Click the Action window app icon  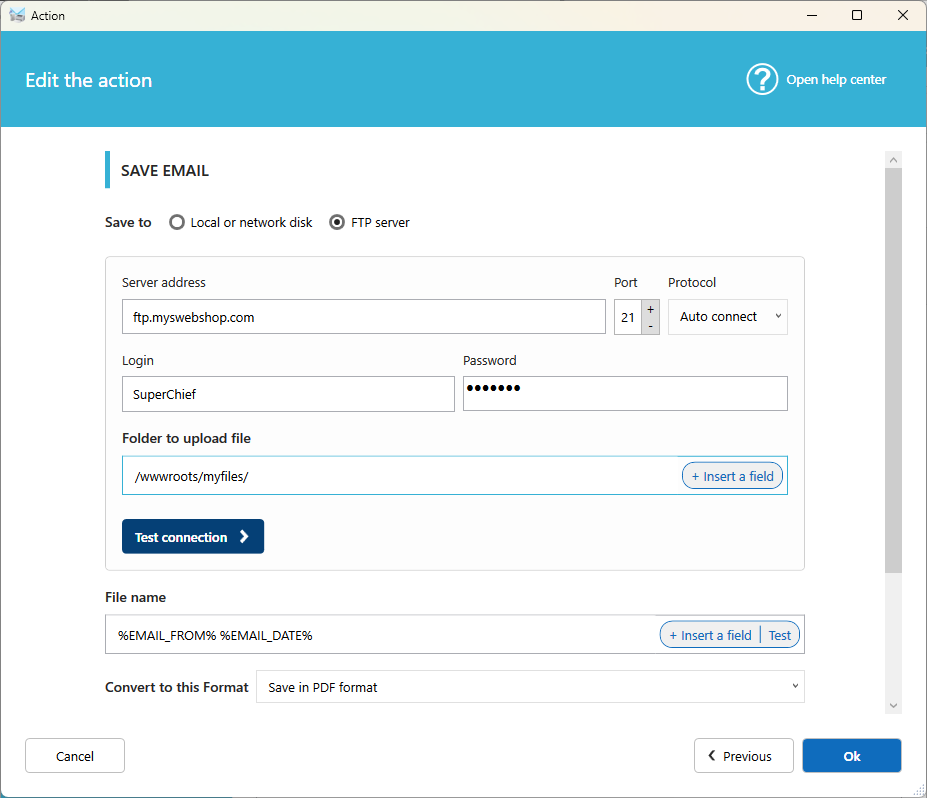click(x=17, y=15)
